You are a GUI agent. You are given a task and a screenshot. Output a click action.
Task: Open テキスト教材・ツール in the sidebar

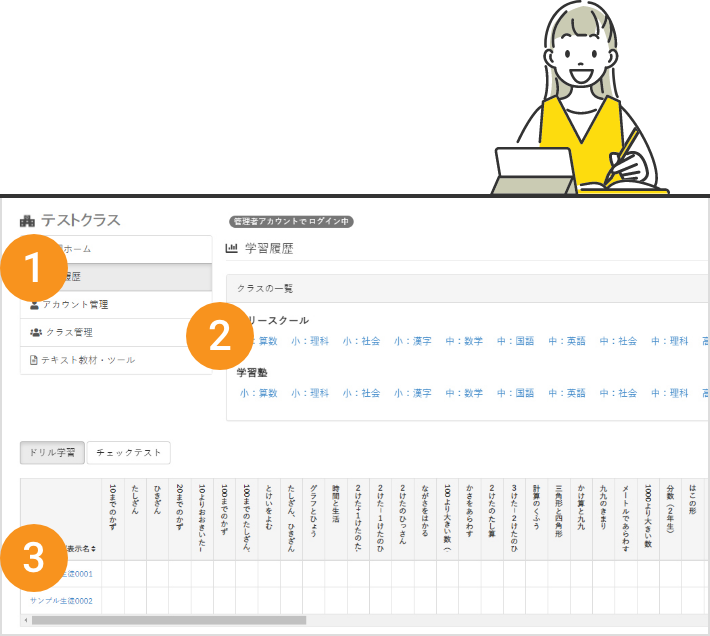tap(88, 360)
